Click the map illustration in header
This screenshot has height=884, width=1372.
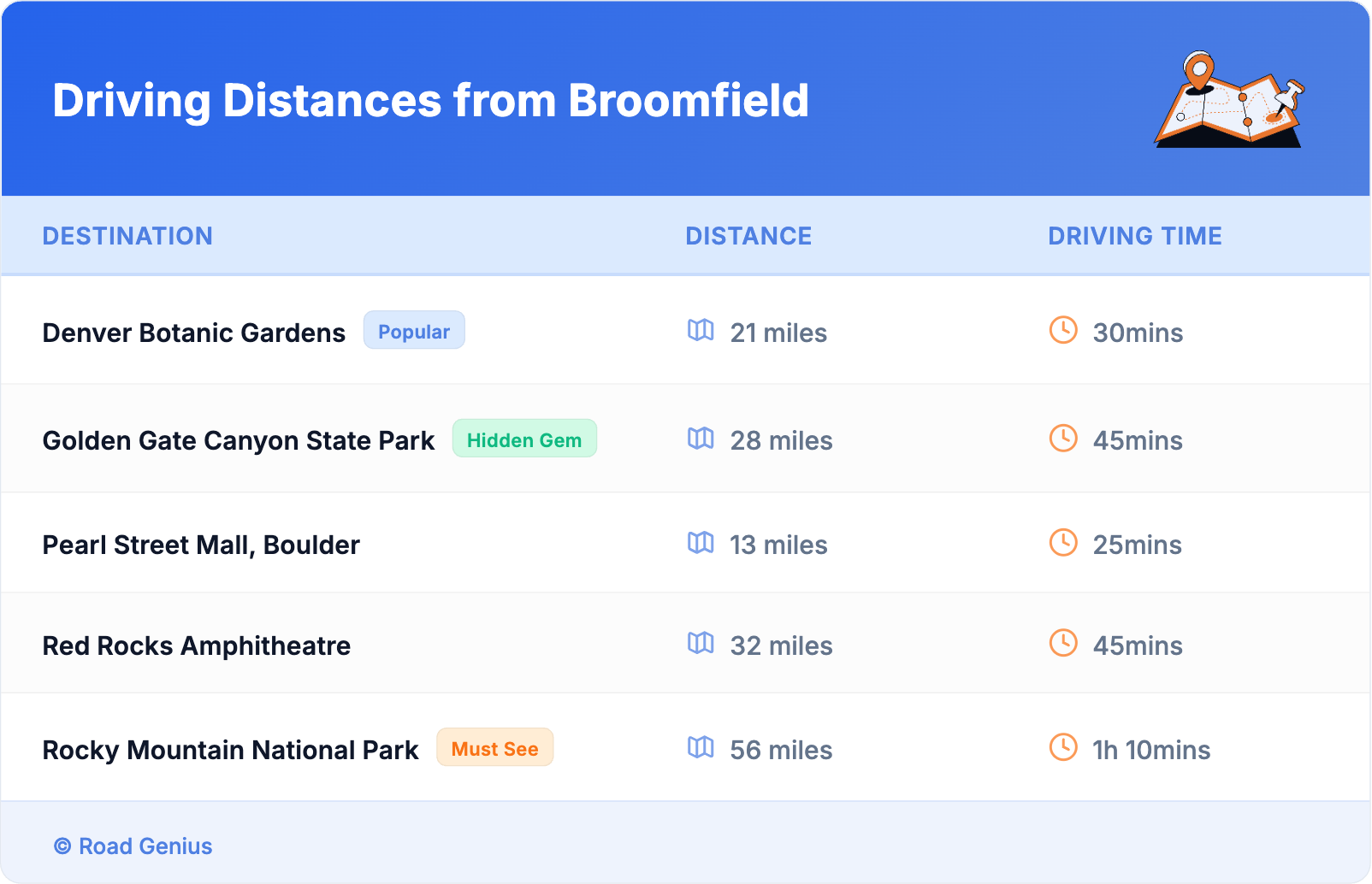coord(1229,100)
